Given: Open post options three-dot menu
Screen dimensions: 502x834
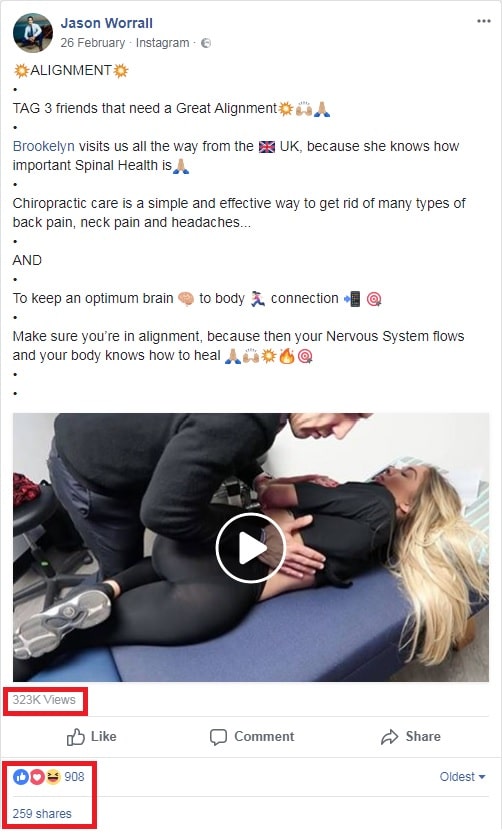Looking at the screenshot, I should 483,21.
